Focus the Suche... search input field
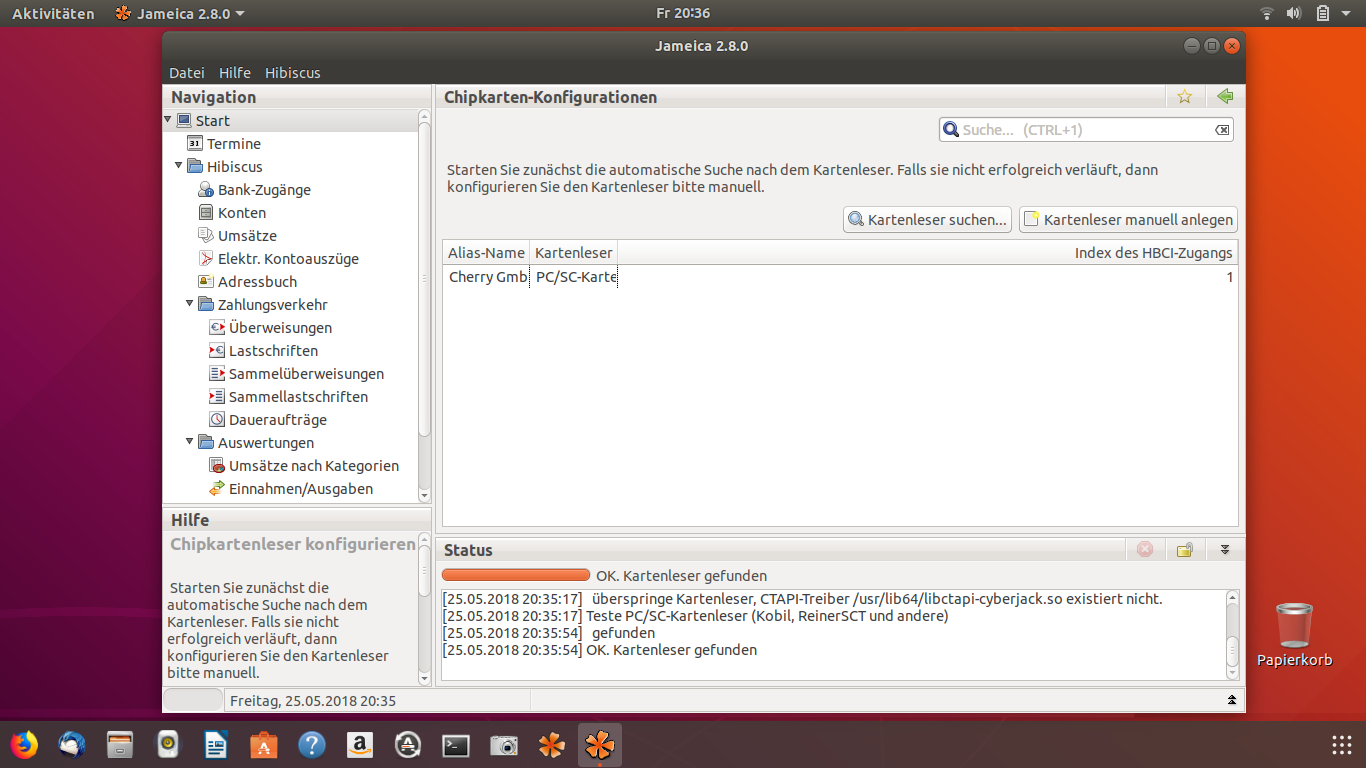 click(1086, 130)
